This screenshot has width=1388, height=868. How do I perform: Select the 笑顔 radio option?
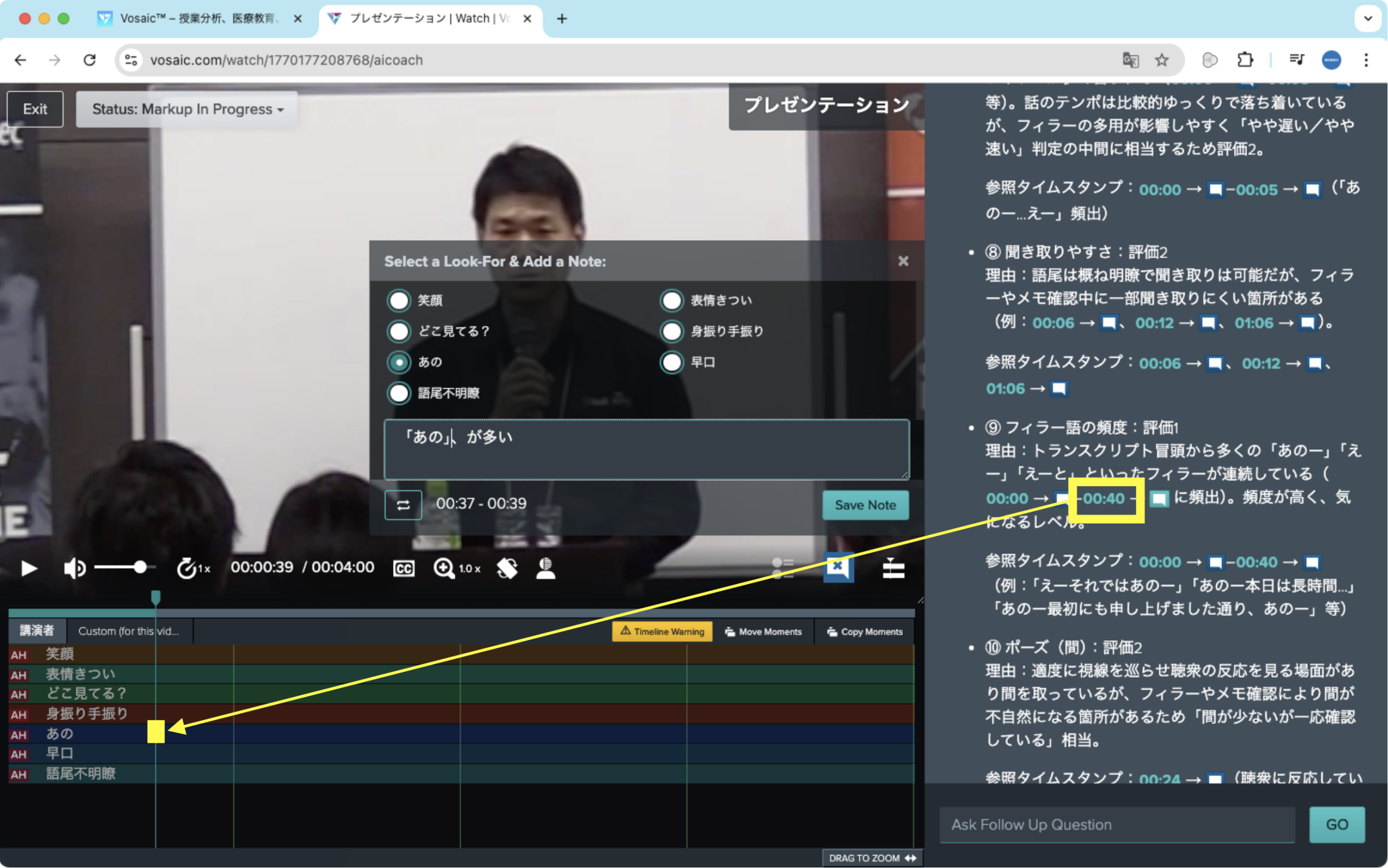pyautogui.click(x=399, y=300)
